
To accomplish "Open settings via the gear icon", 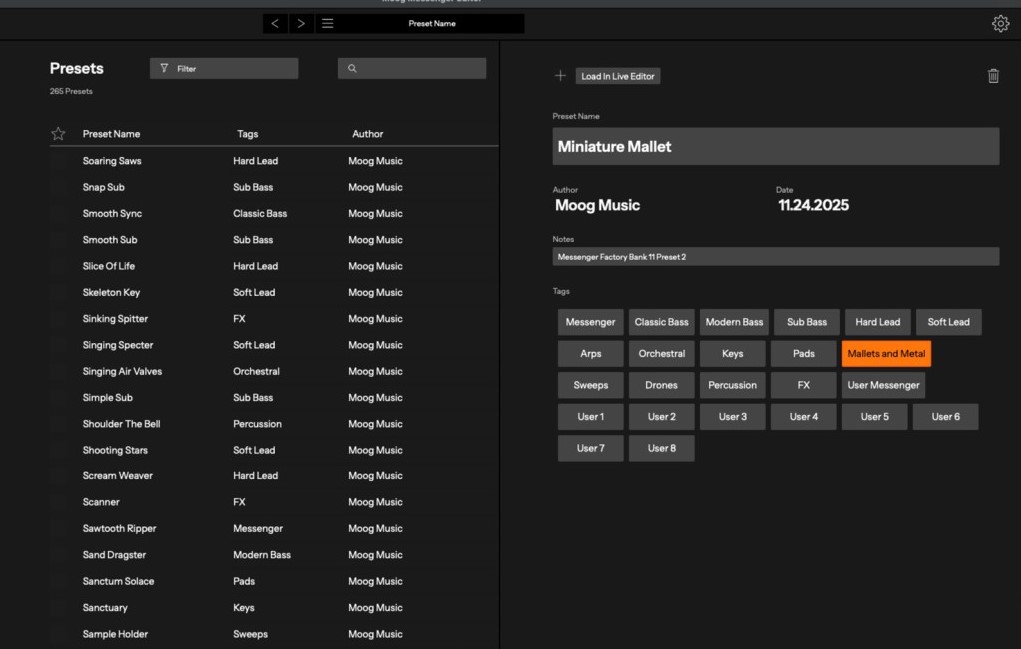I will 1000,24.
